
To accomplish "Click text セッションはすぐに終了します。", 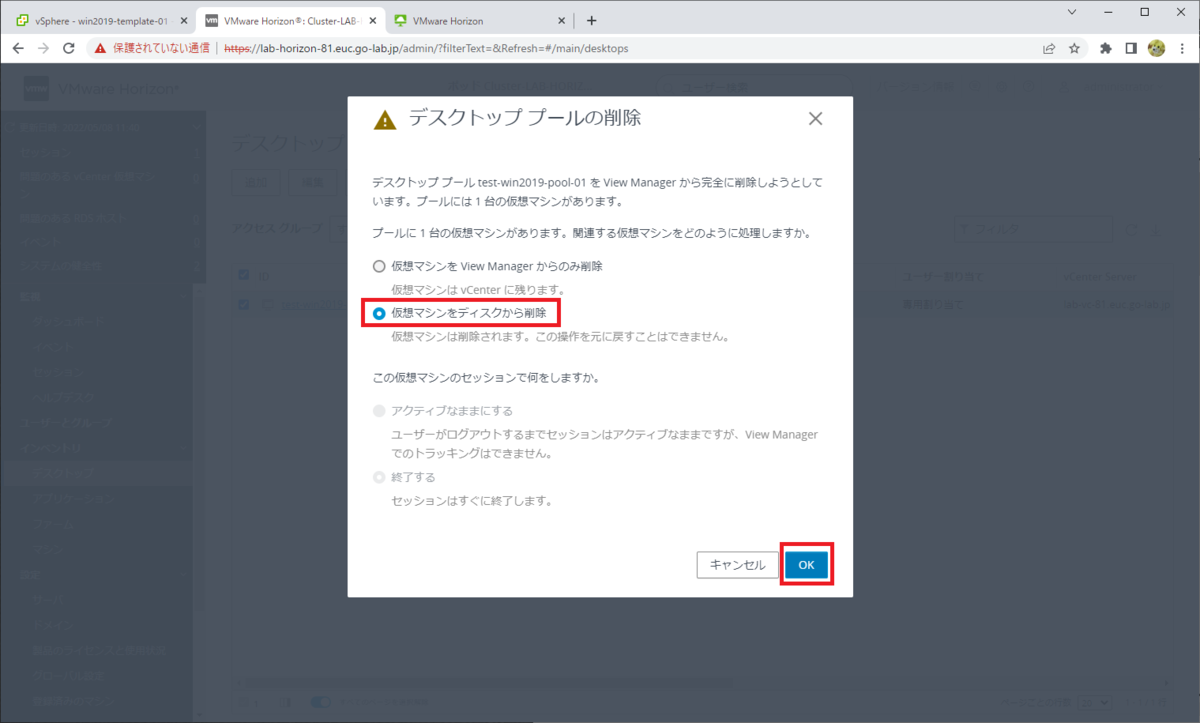I will tap(472, 500).
